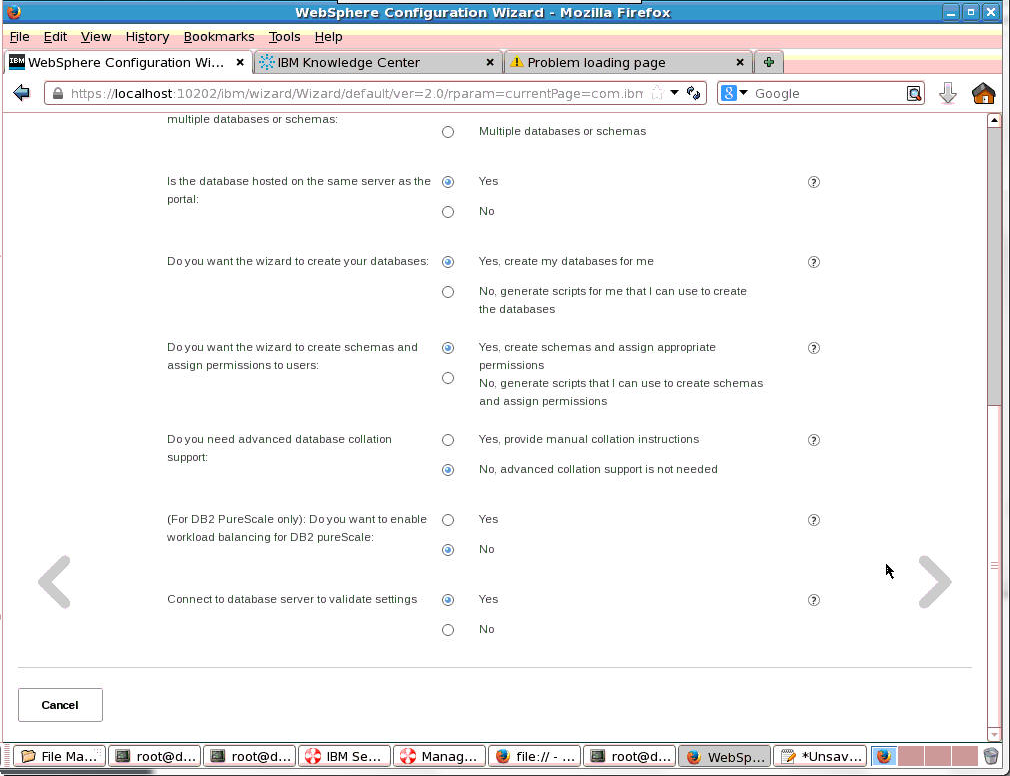Close the IBM Knowledge Center tab
1010x776 pixels.
pos(490,62)
